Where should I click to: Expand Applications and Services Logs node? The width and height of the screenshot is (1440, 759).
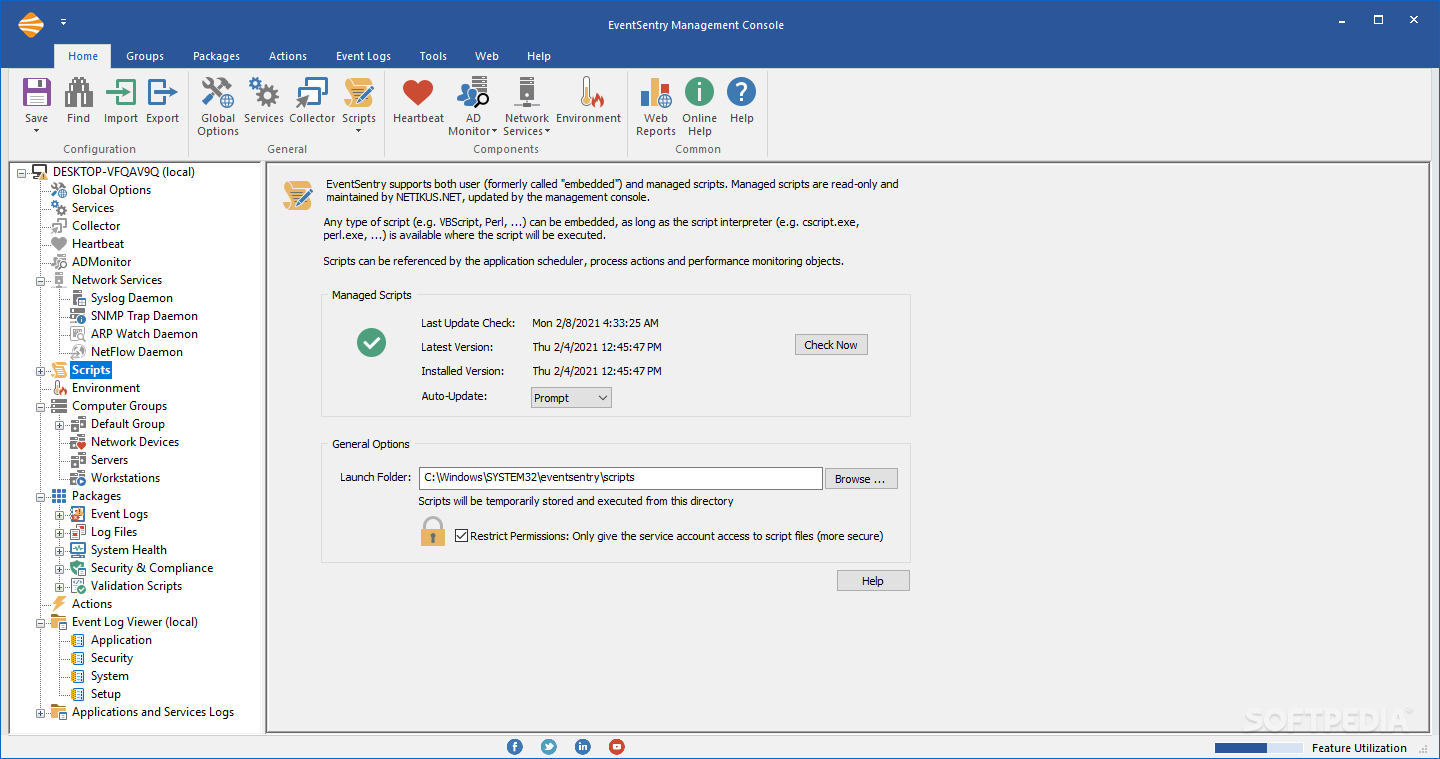[41, 713]
